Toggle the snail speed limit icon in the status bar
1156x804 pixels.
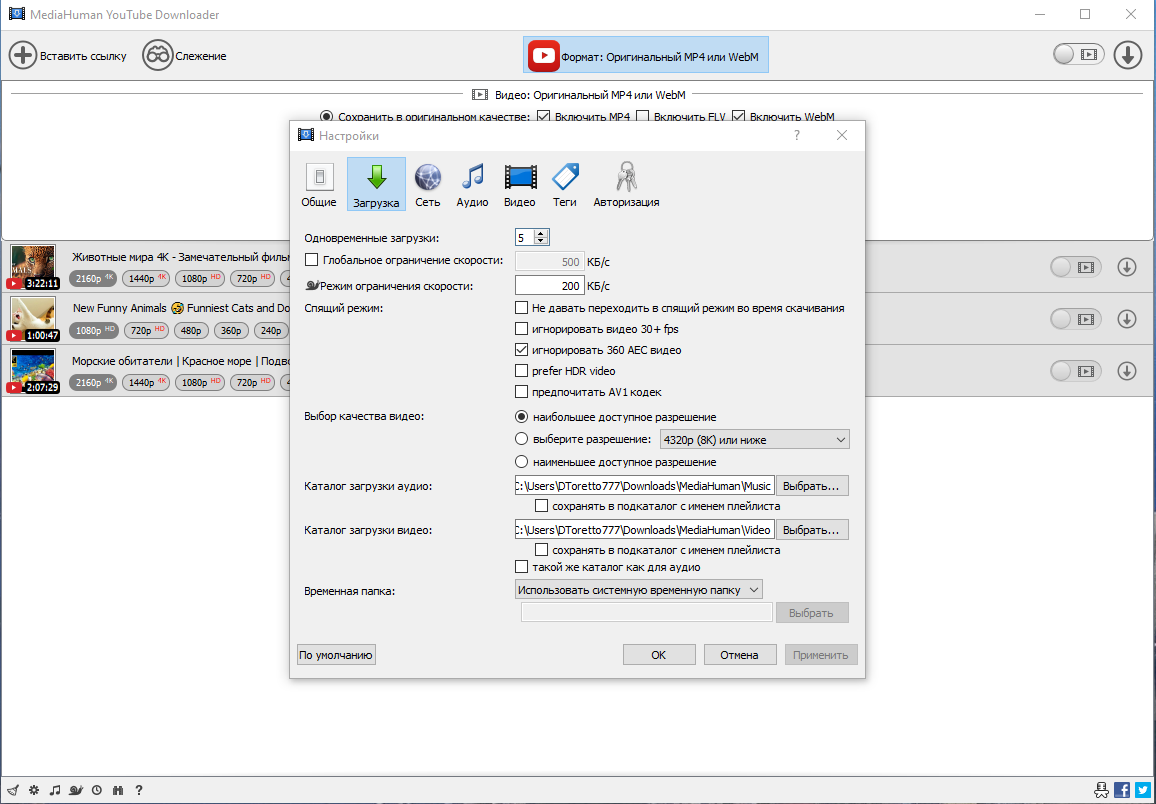click(x=76, y=790)
